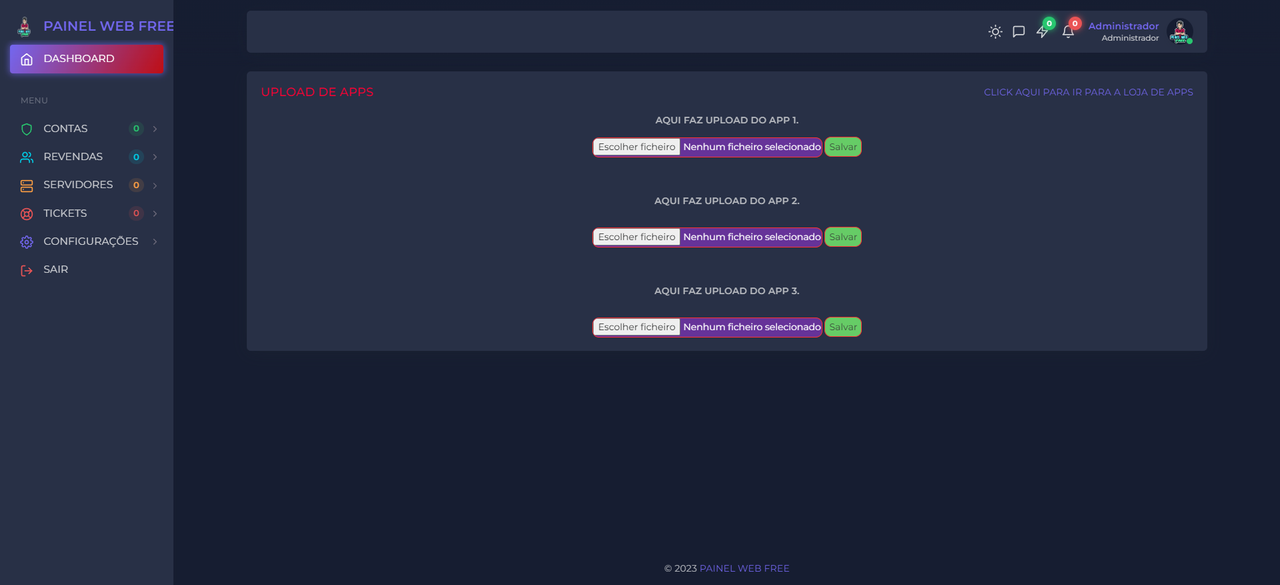Viewport: 1280px width, 585px height.
Task: Click the Contas count badge
Action: point(136,129)
